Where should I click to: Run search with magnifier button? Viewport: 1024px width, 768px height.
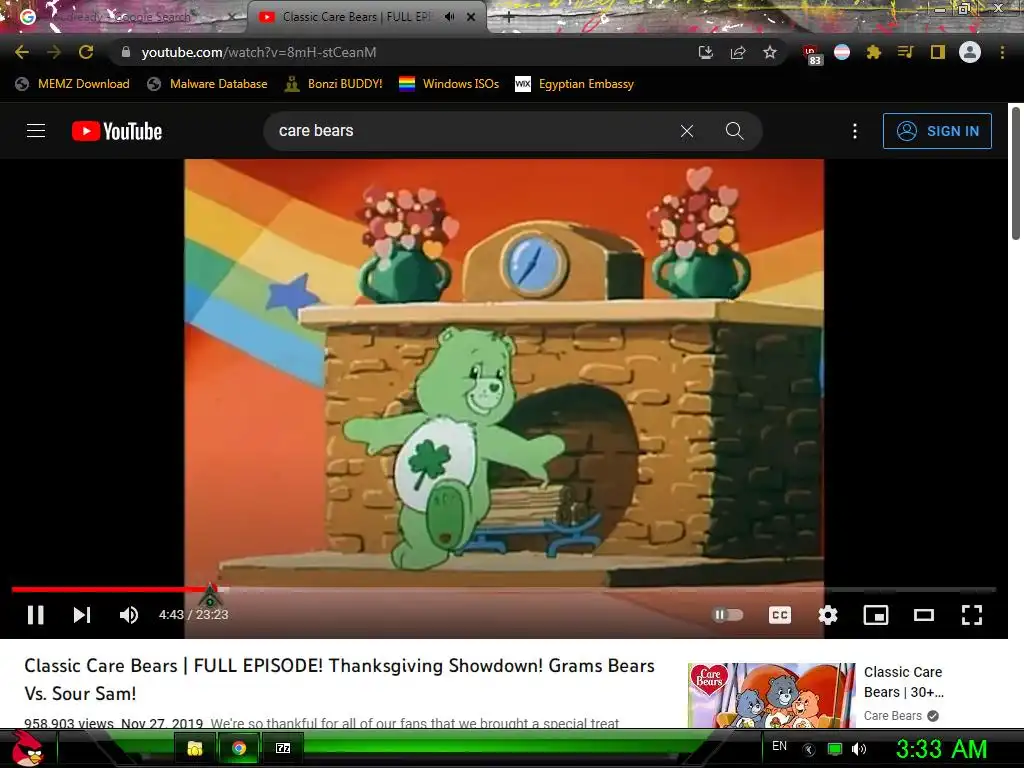click(735, 131)
